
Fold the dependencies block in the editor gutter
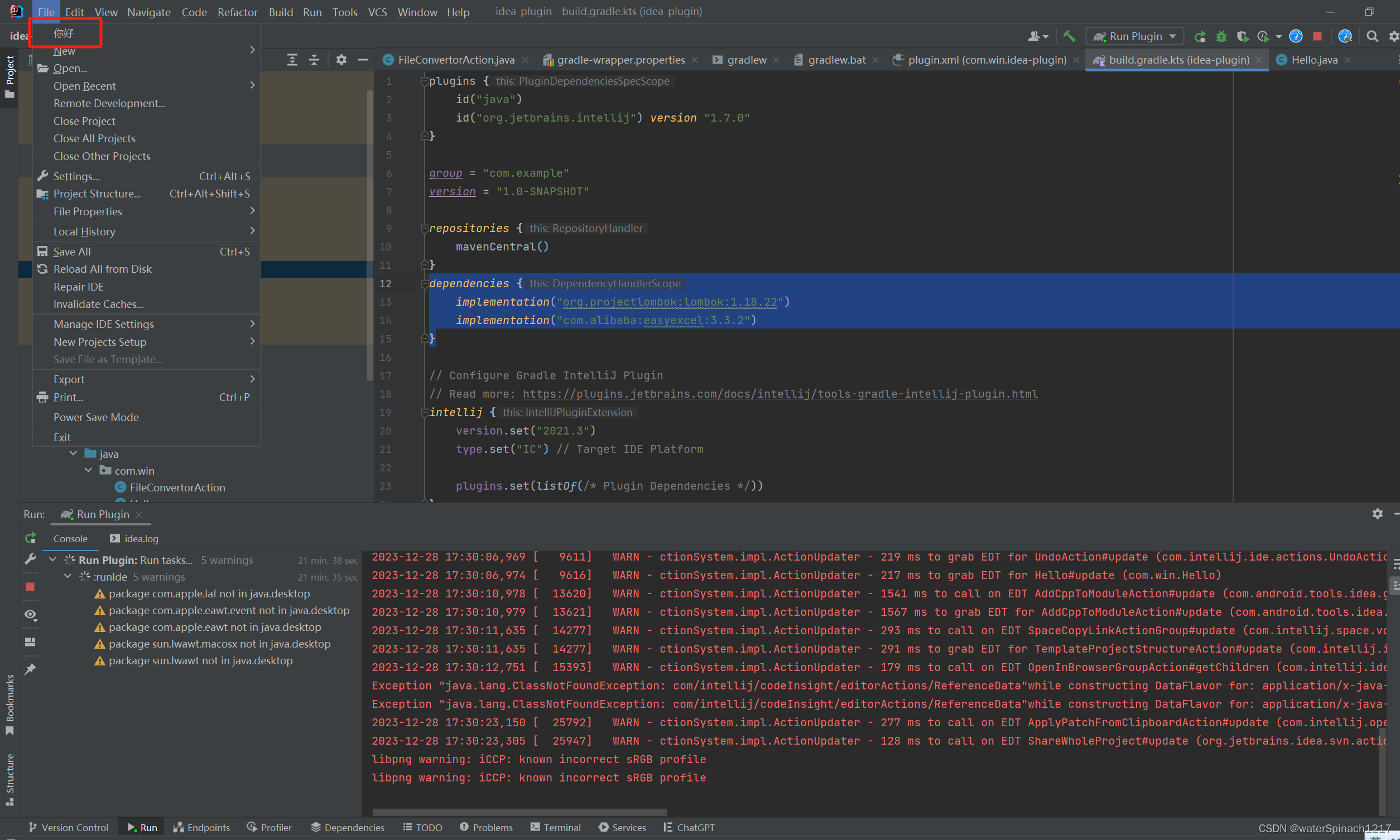(424, 283)
